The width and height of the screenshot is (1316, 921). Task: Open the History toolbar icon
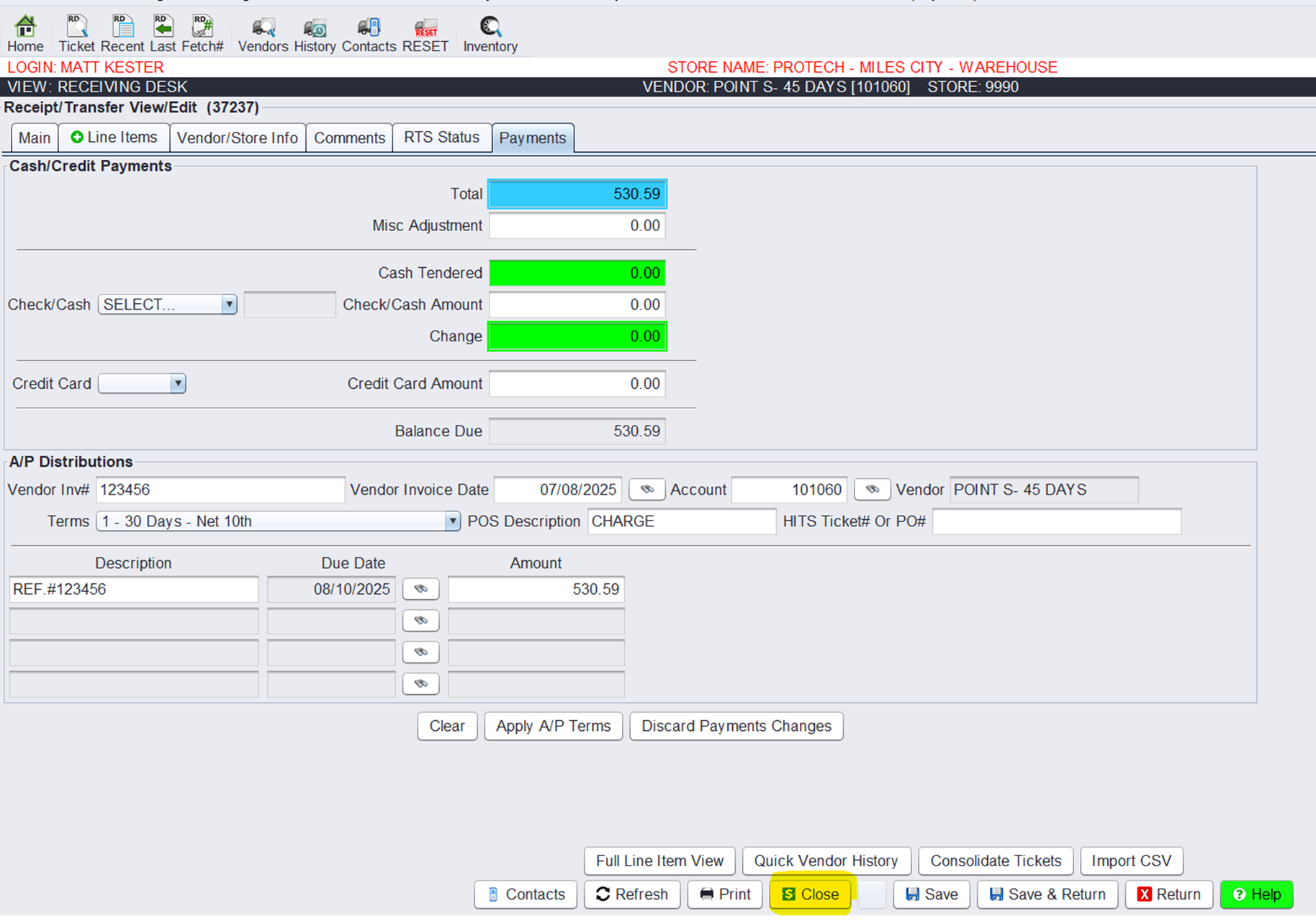click(x=315, y=34)
